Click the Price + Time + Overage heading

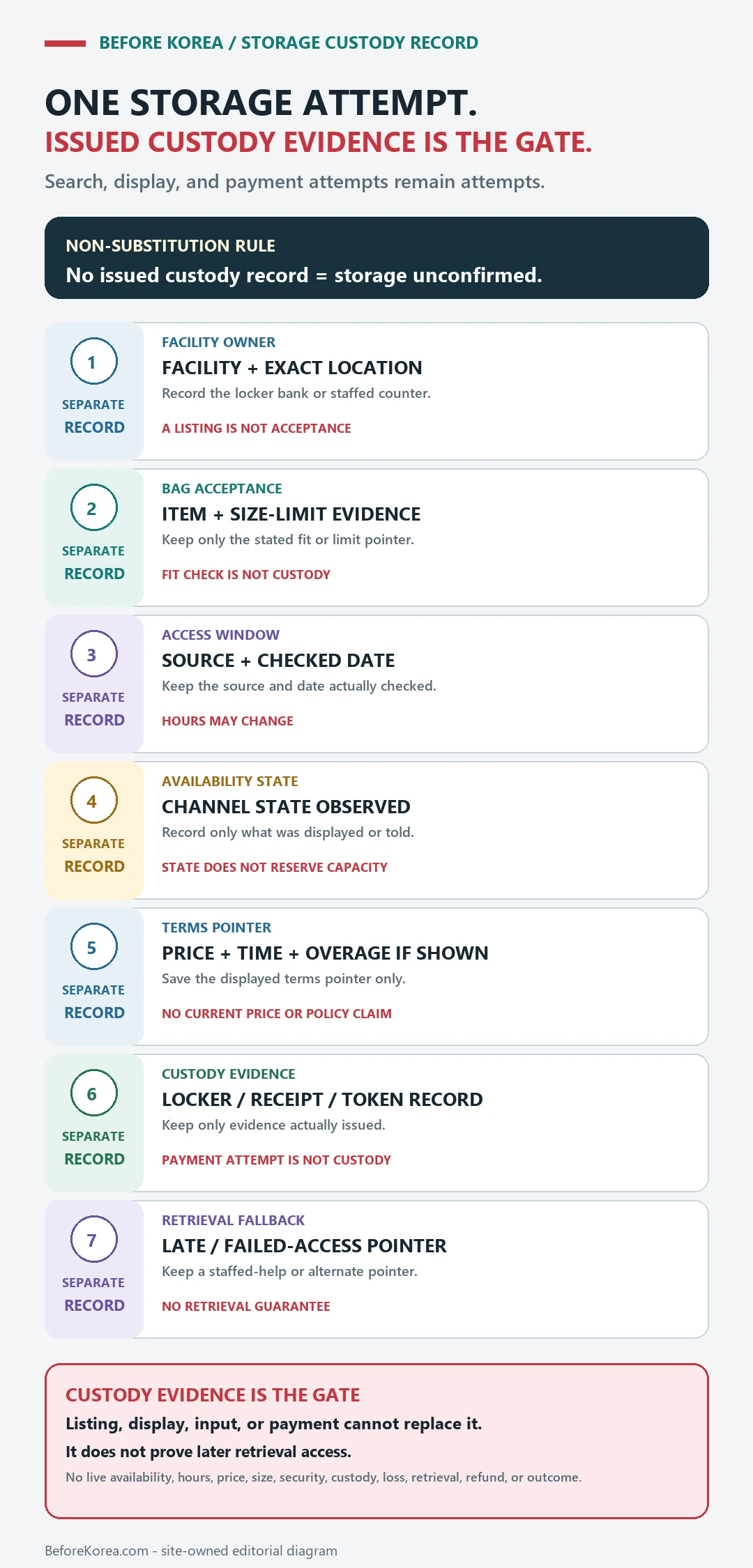point(325,953)
